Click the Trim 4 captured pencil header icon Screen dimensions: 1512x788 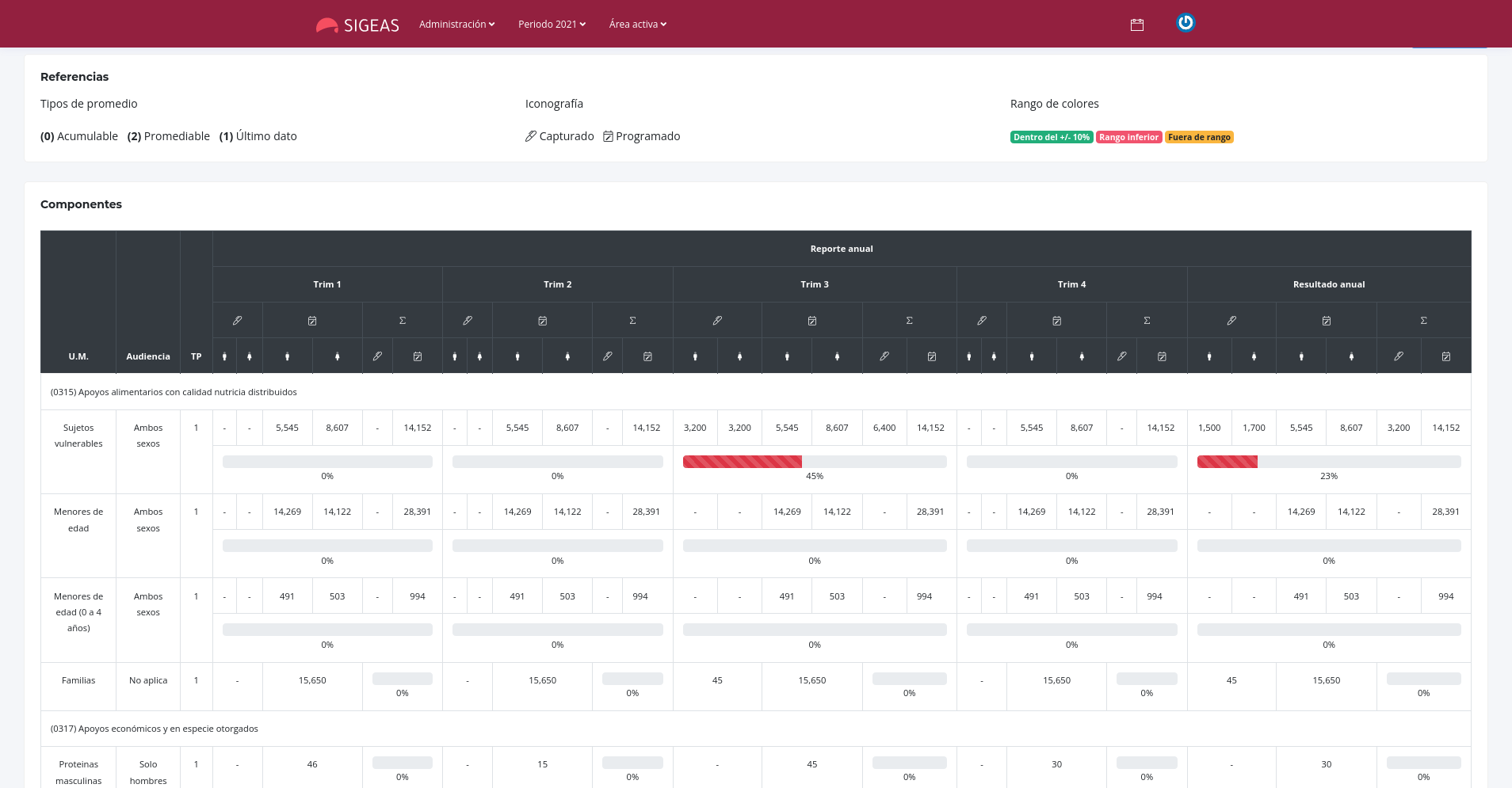[x=982, y=321]
